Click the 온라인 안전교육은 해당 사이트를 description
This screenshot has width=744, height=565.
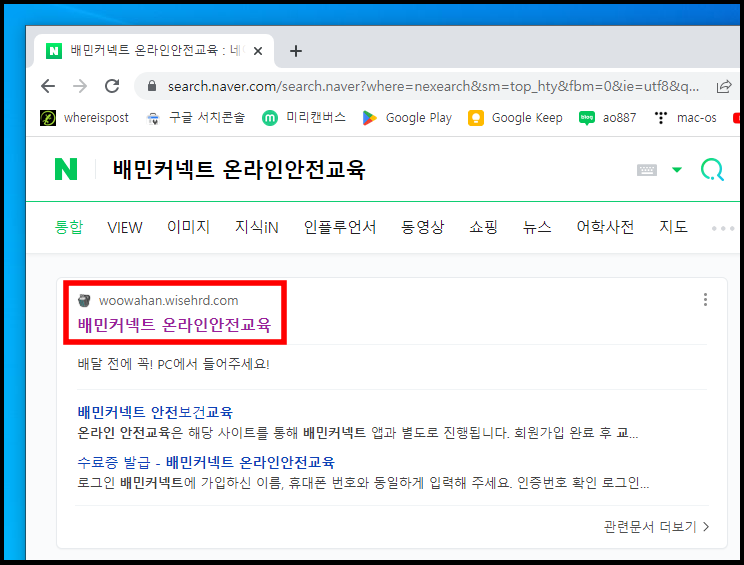click(x=357, y=433)
